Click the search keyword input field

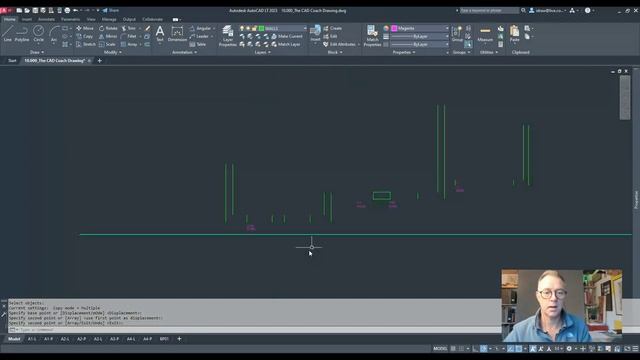489,10
